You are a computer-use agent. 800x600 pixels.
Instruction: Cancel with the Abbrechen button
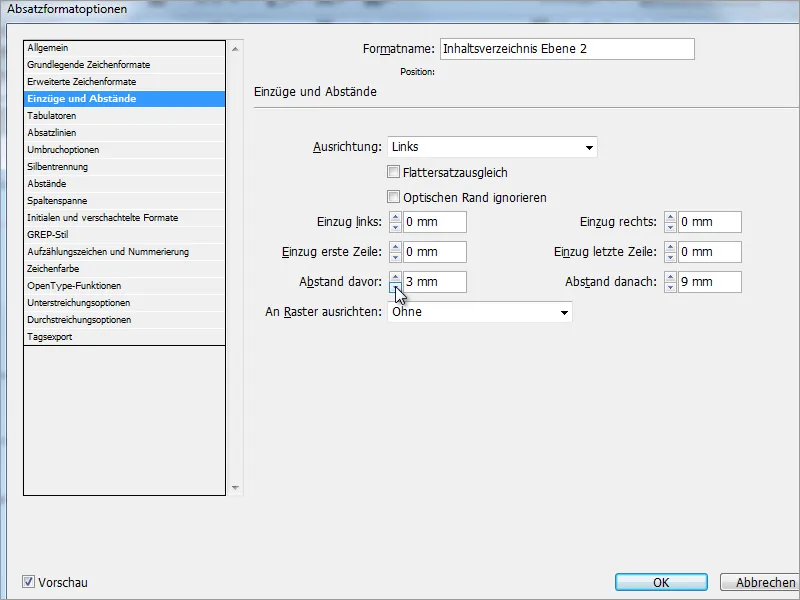pyautogui.click(x=761, y=582)
